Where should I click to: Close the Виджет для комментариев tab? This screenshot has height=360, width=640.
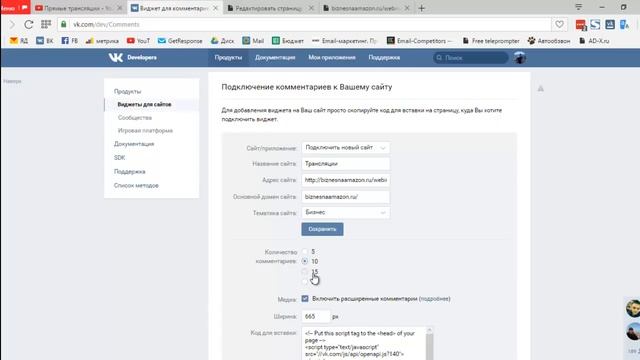pyautogui.click(x=216, y=8)
